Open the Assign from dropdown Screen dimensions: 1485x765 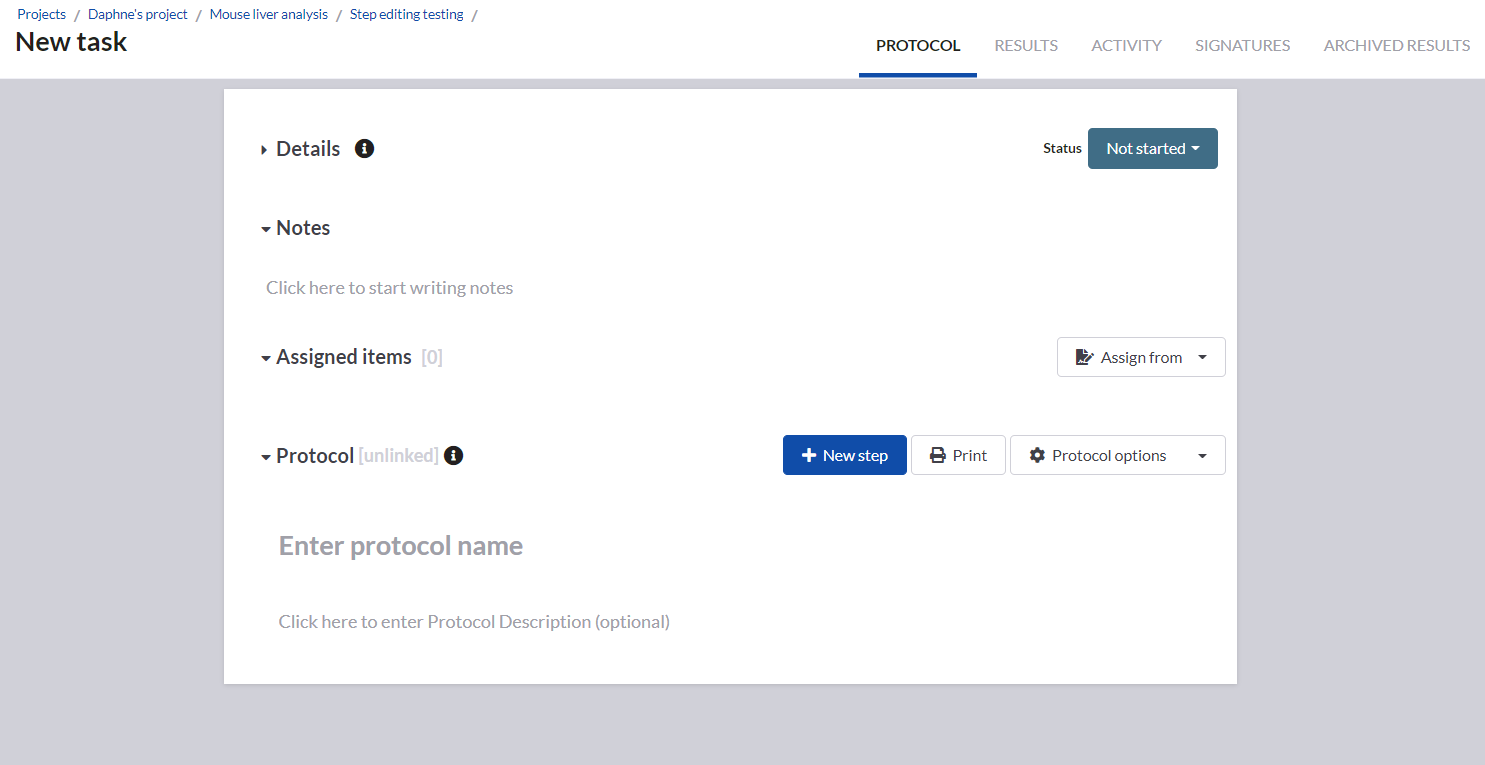pos(1140,357)
